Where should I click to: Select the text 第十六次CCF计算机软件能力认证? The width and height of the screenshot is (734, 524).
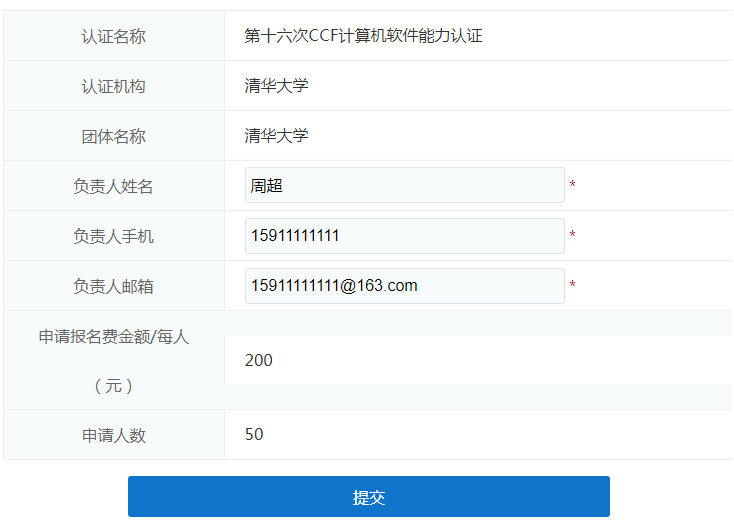(363, 36)
